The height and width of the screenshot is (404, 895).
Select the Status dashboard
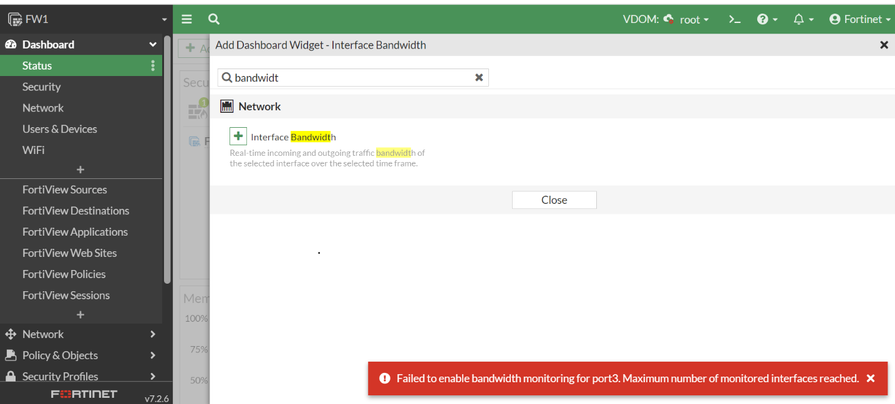pyautogui.click(x=81, y=66)
